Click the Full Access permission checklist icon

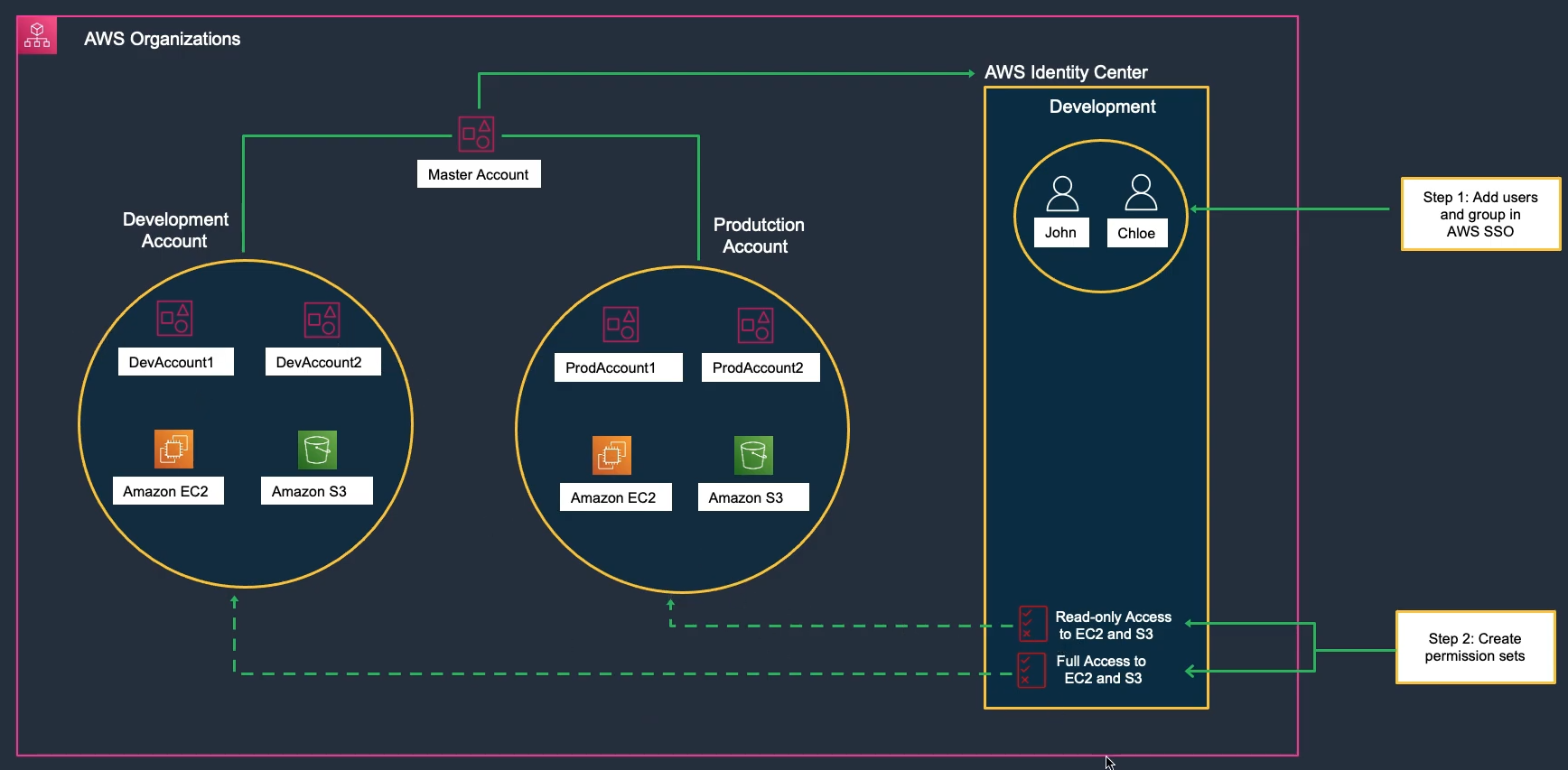1031,670
